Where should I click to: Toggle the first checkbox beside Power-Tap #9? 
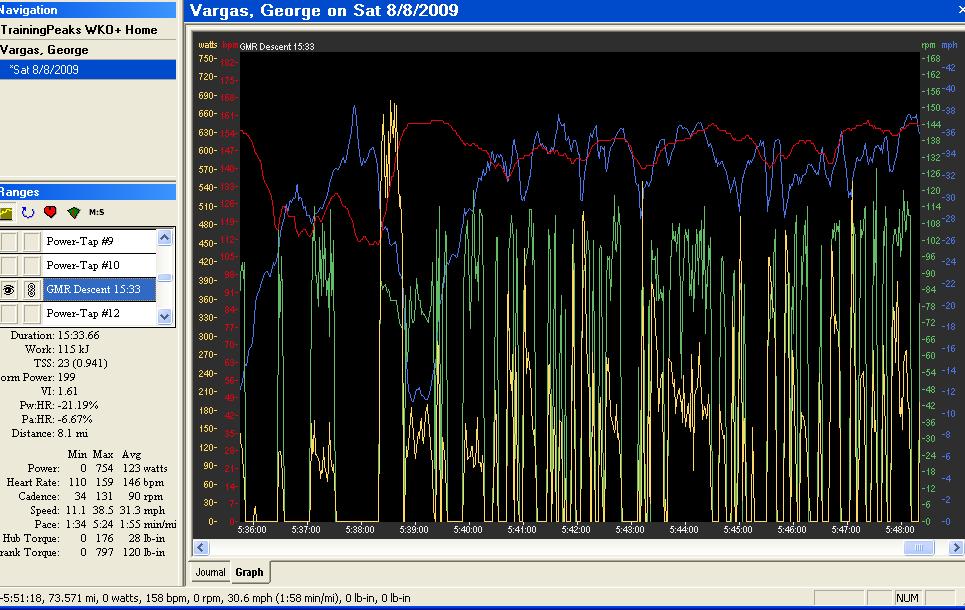(9, 241)
